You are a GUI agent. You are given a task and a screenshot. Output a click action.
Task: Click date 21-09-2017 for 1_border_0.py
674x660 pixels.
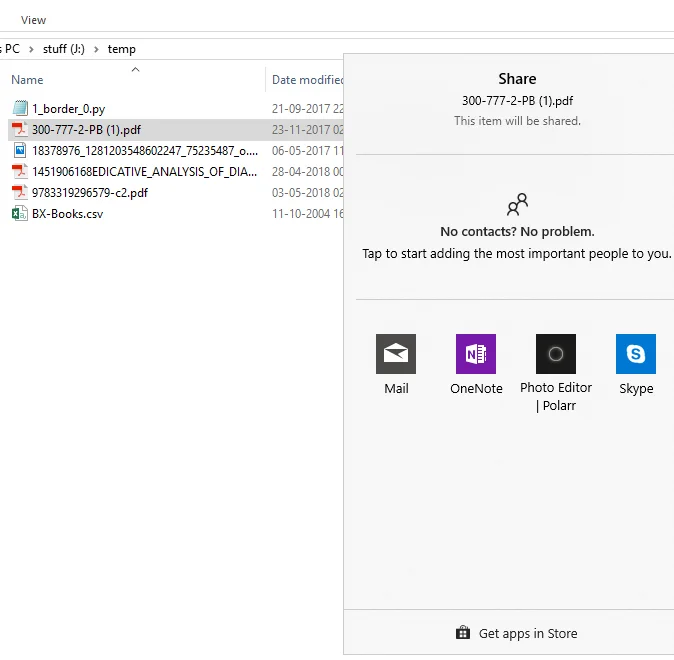pyautogui.click(x=307, y=109)
